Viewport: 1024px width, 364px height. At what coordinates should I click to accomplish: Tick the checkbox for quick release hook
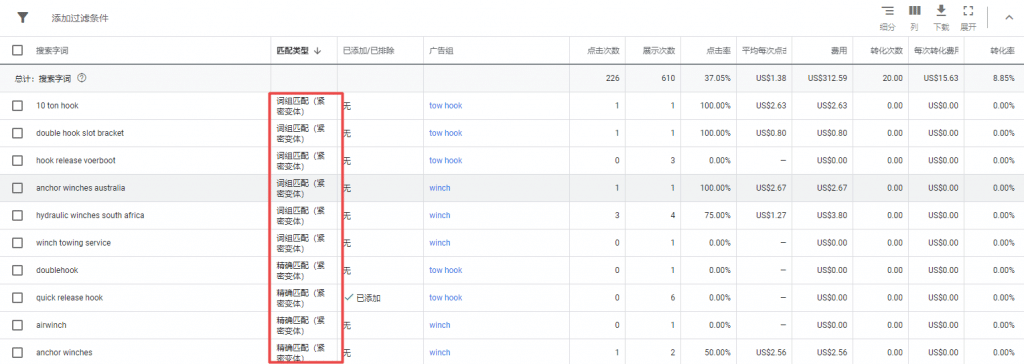point(18,297)
